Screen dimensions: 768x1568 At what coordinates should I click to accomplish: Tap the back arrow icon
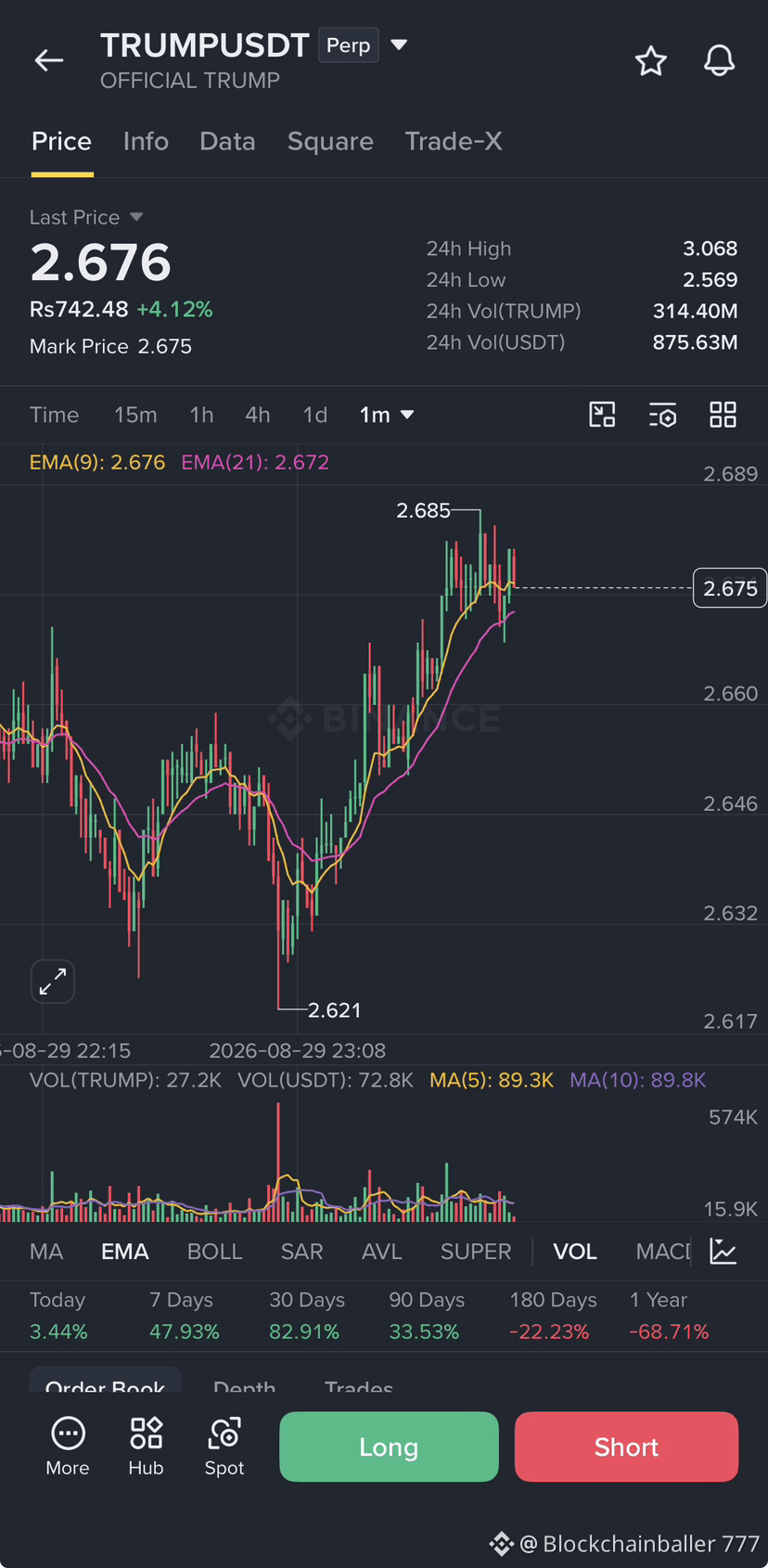pos(48,61)
